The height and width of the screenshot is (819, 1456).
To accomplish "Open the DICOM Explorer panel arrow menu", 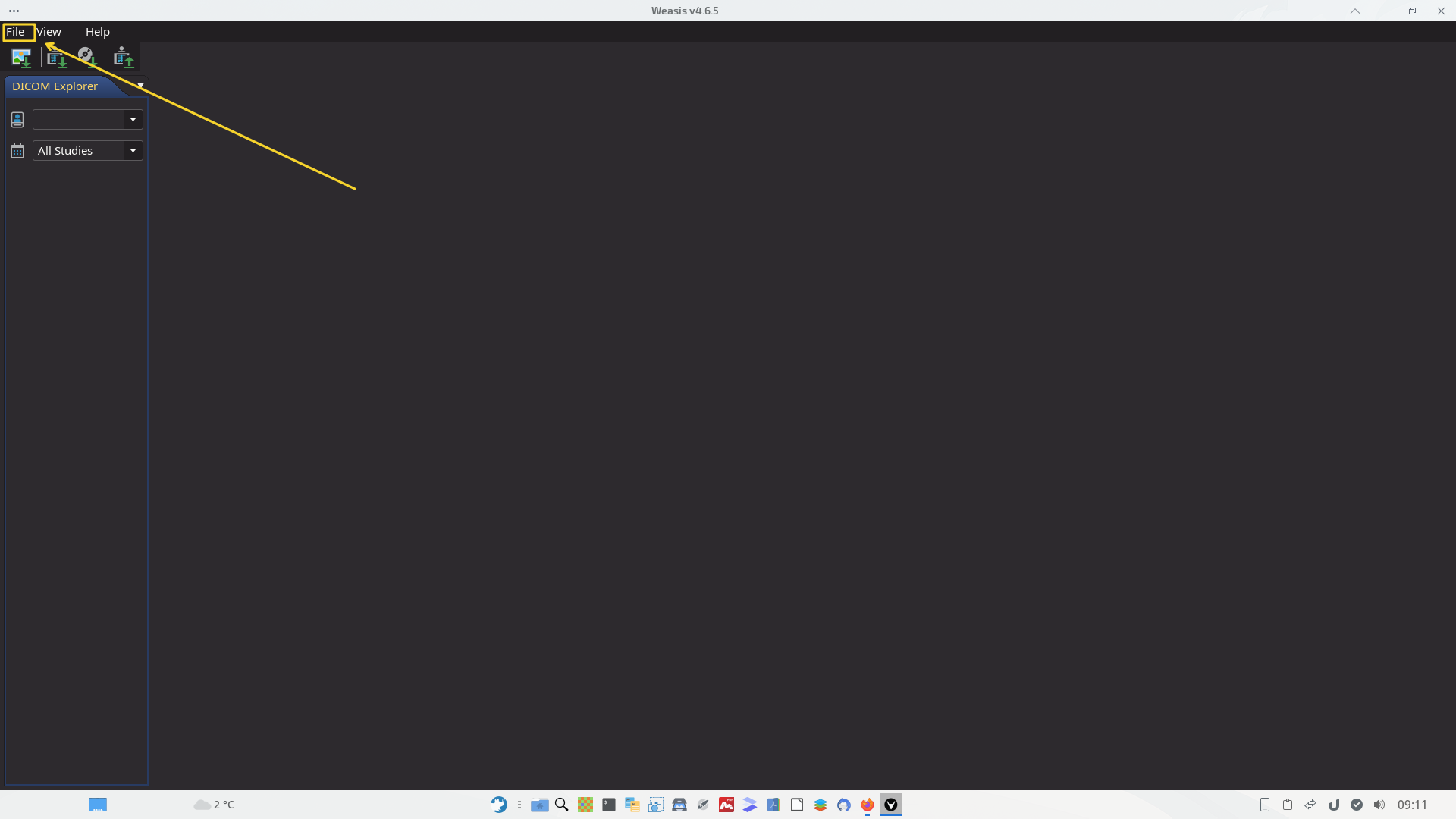I will (140, 85).
